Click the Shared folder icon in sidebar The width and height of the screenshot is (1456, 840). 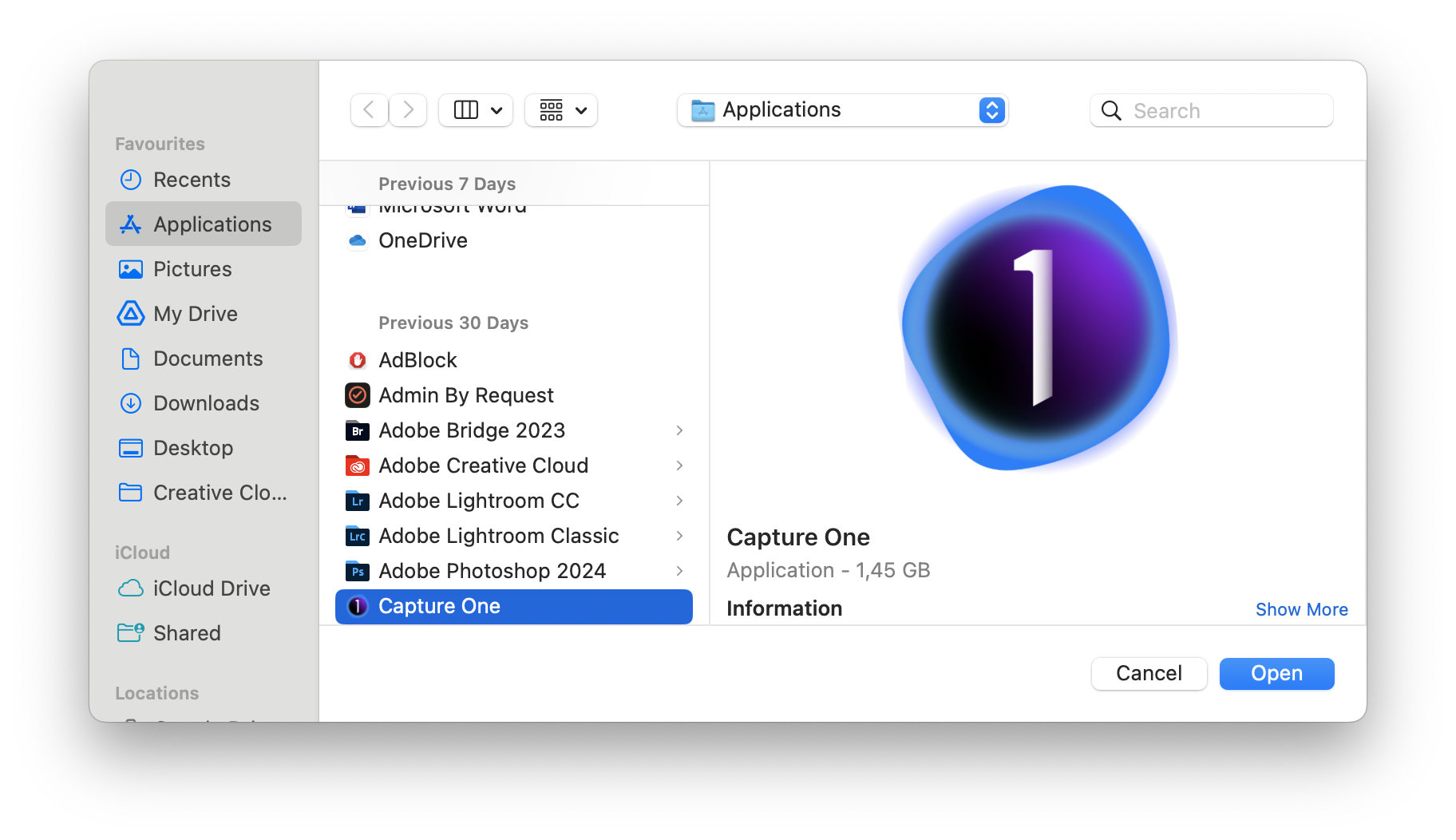click(x=130, y=633)
